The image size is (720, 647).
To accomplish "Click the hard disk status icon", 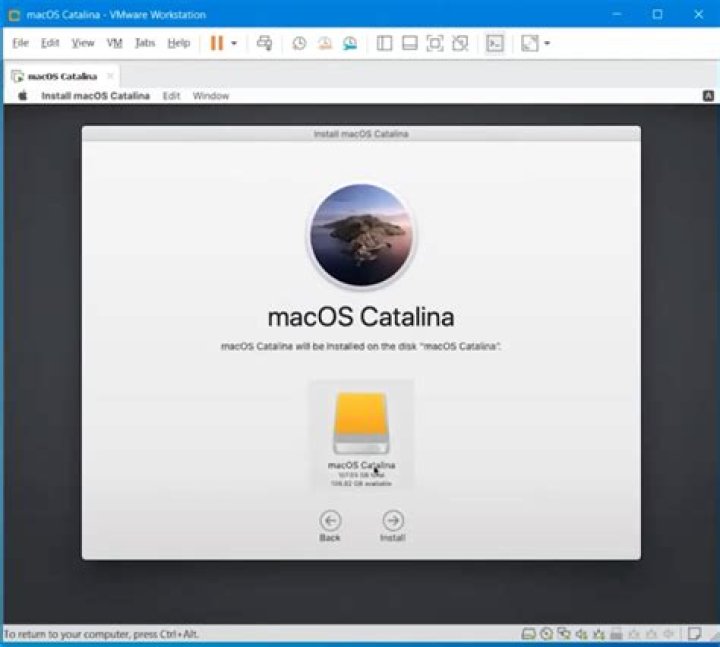I will click(x=527, y=635).
